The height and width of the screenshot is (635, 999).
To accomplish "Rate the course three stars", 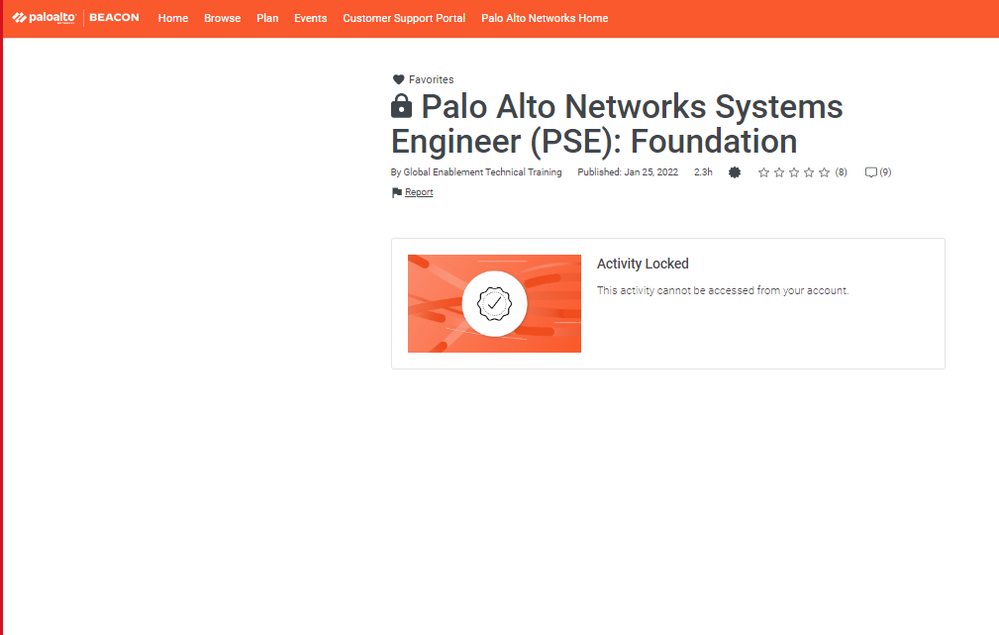I will click(794, 173).
